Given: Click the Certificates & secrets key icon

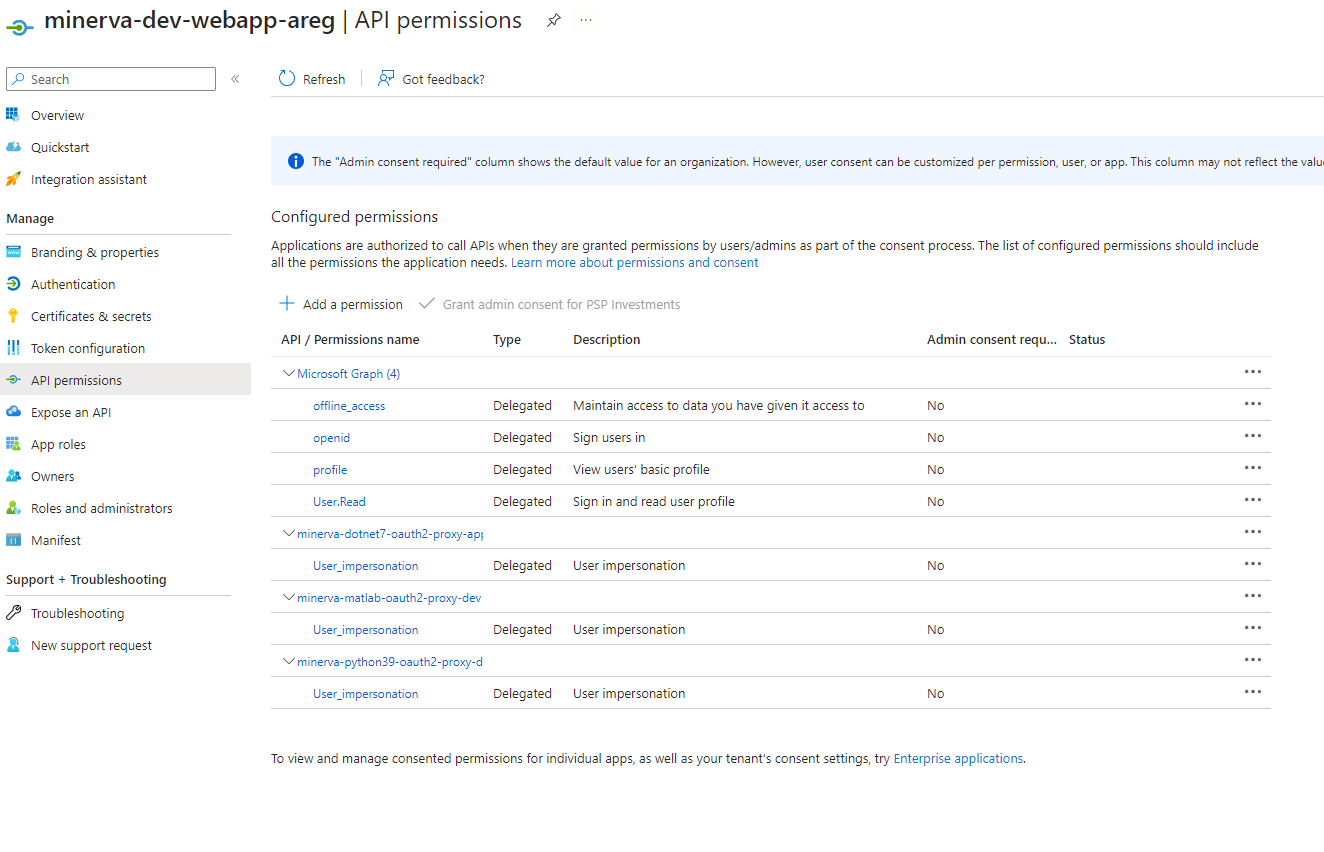Looking at the screenshot, I should pos(13,316).
